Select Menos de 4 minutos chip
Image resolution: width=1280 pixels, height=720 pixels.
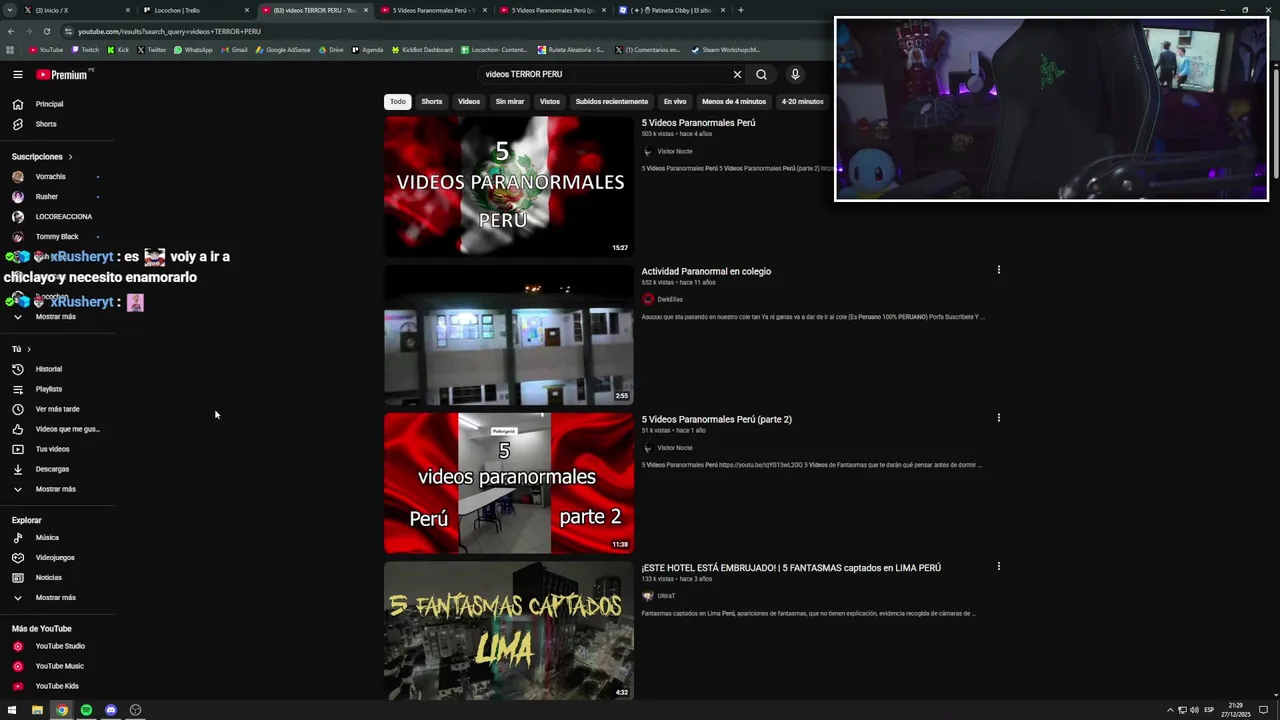pos(734,101)
